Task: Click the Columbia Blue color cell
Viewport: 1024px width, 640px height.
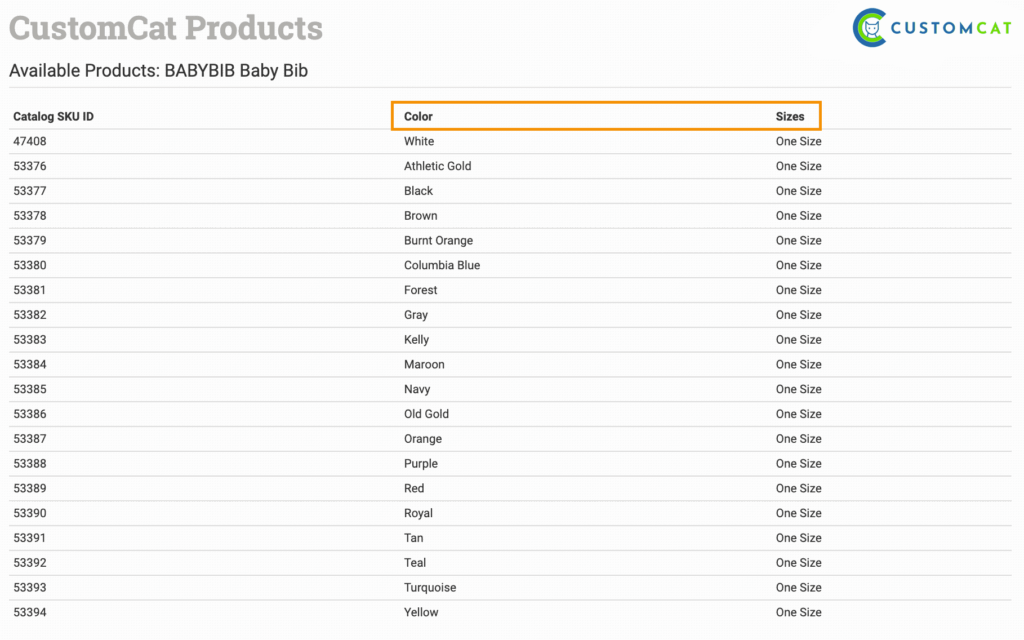Action: coord(442,265)
